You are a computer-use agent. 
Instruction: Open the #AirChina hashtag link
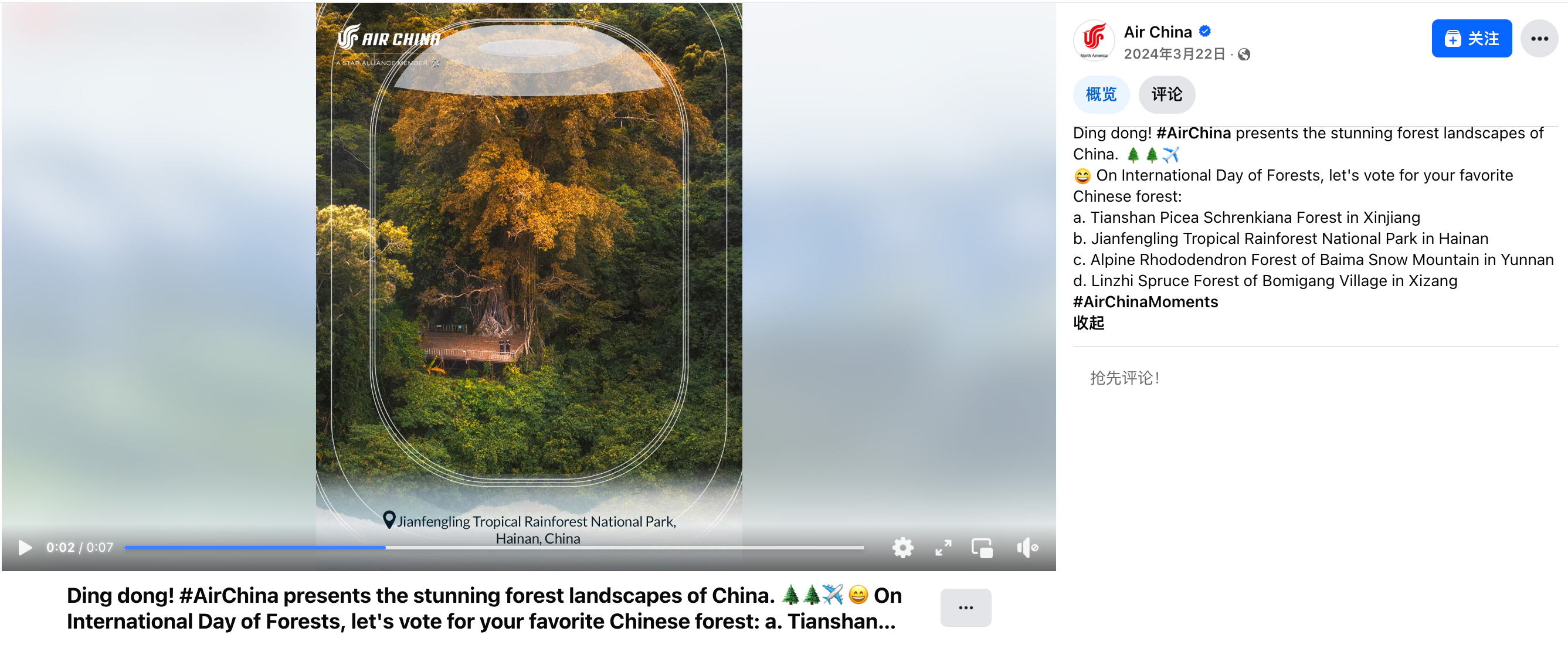(x=1193, y=133)
